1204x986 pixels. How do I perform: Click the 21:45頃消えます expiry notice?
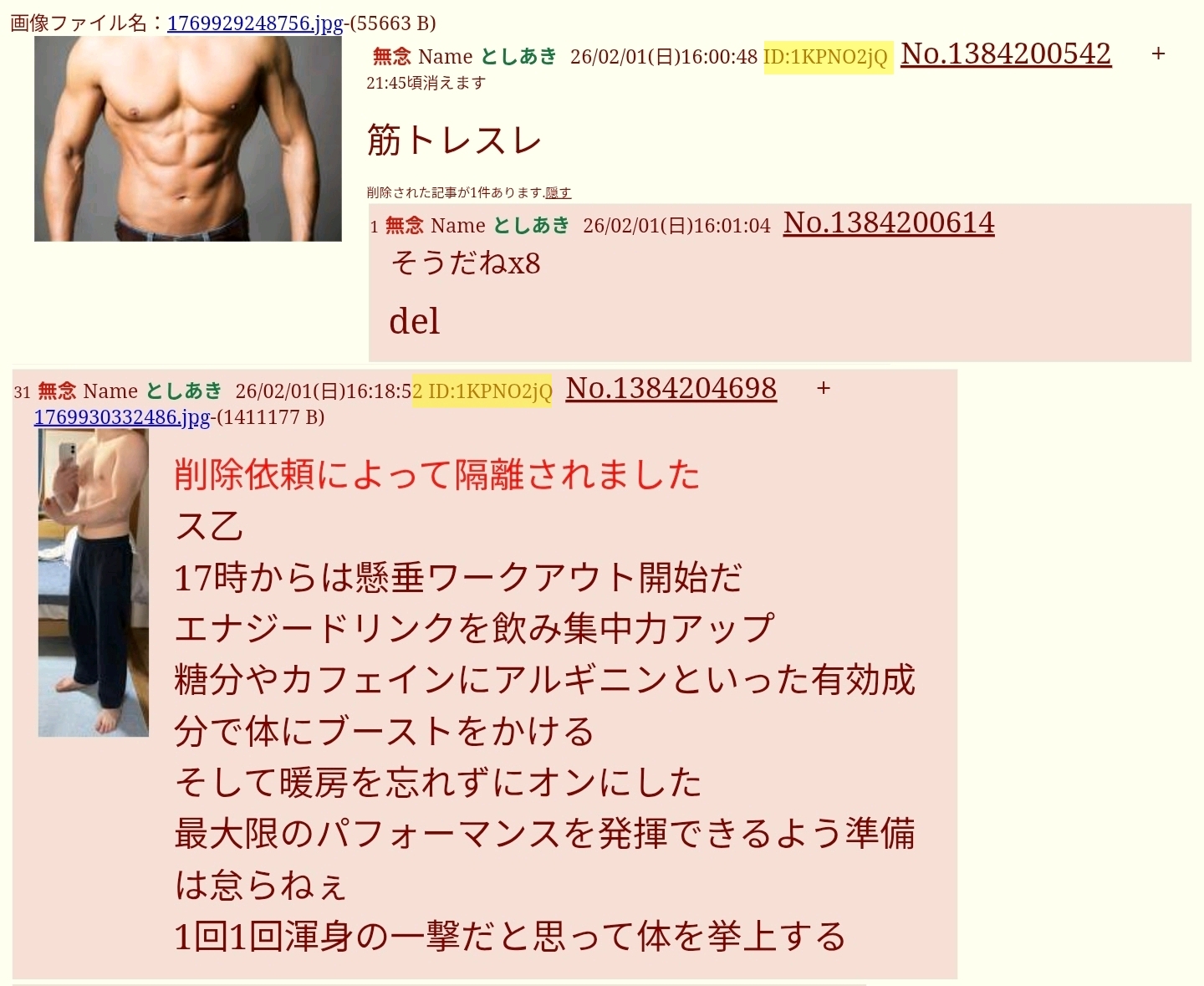pos(426,83)
